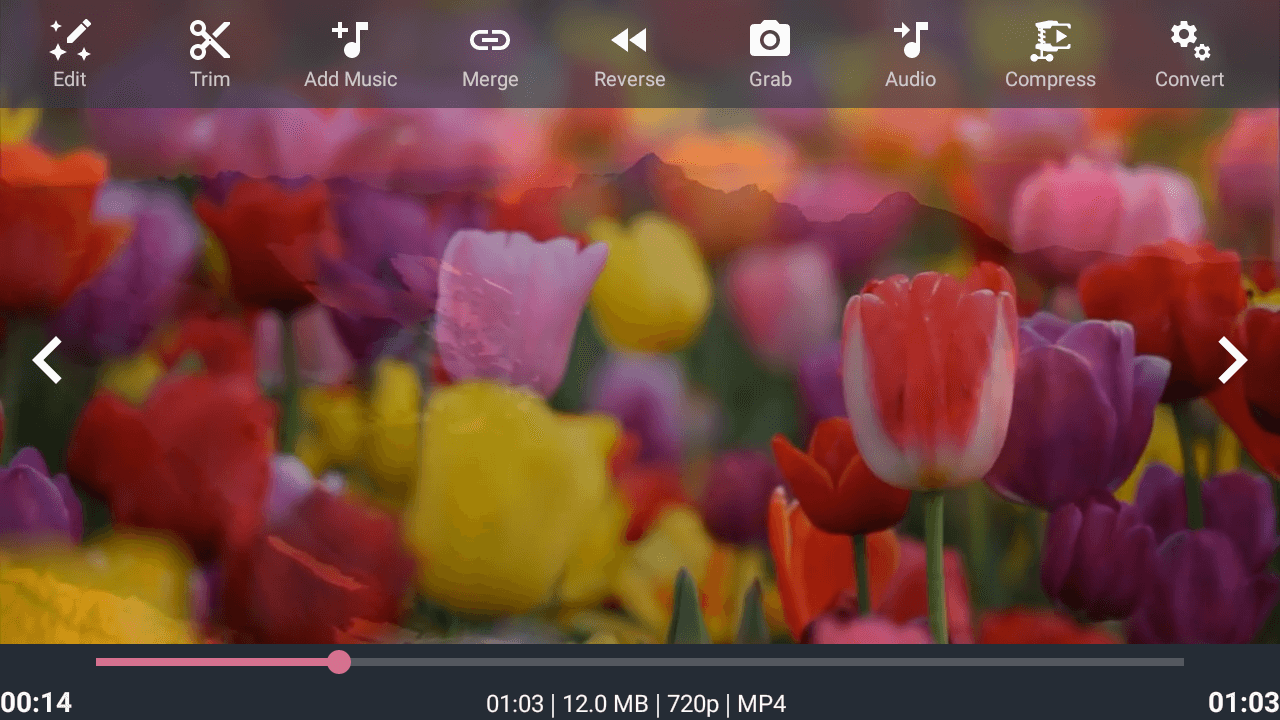Go to next video with right chevron

point(1233,360)
